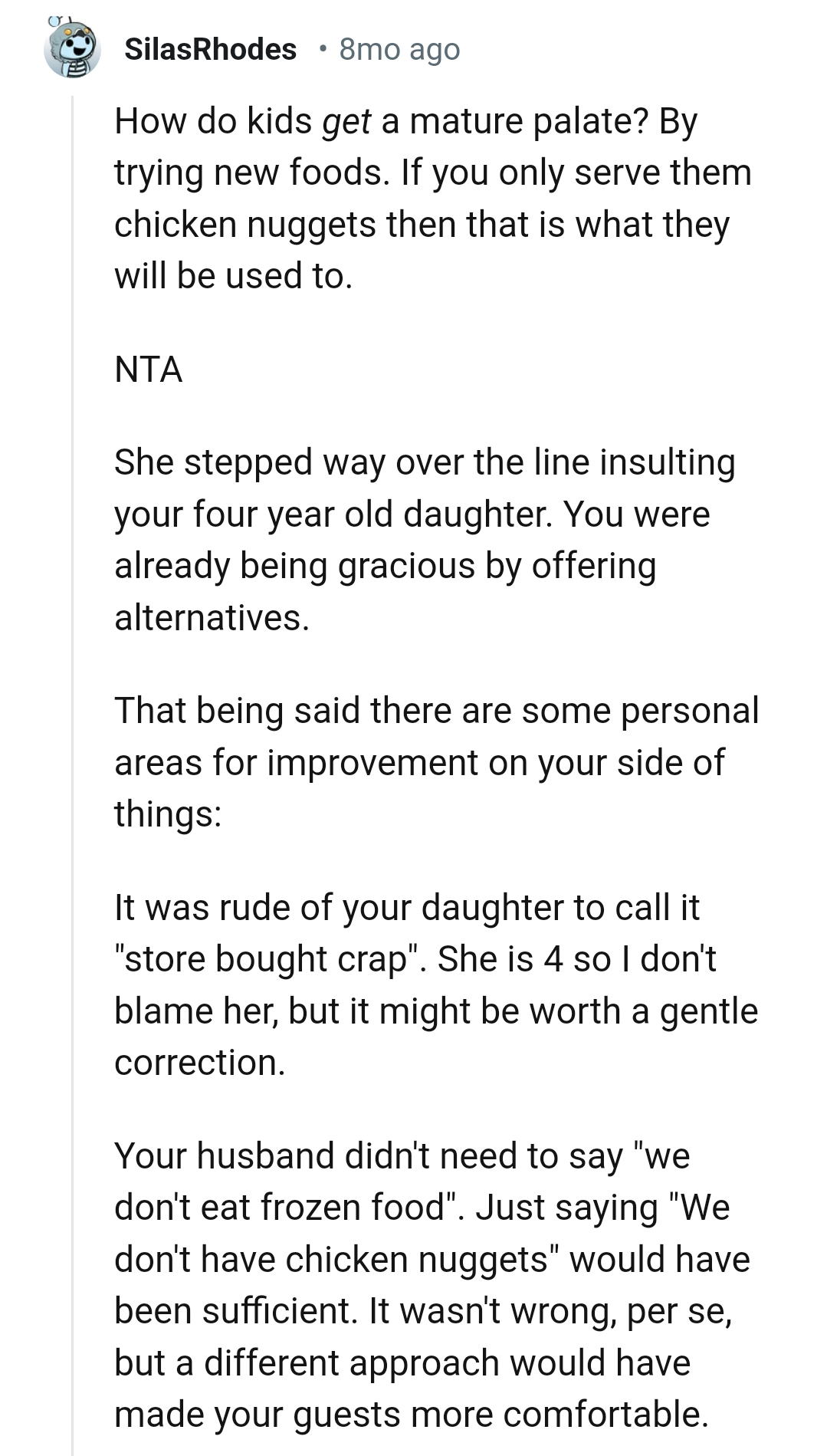Open SilasRhodes' Snoo avatar icon
The width and height of the screenshot is (827, 1456).
pos(72,48)
